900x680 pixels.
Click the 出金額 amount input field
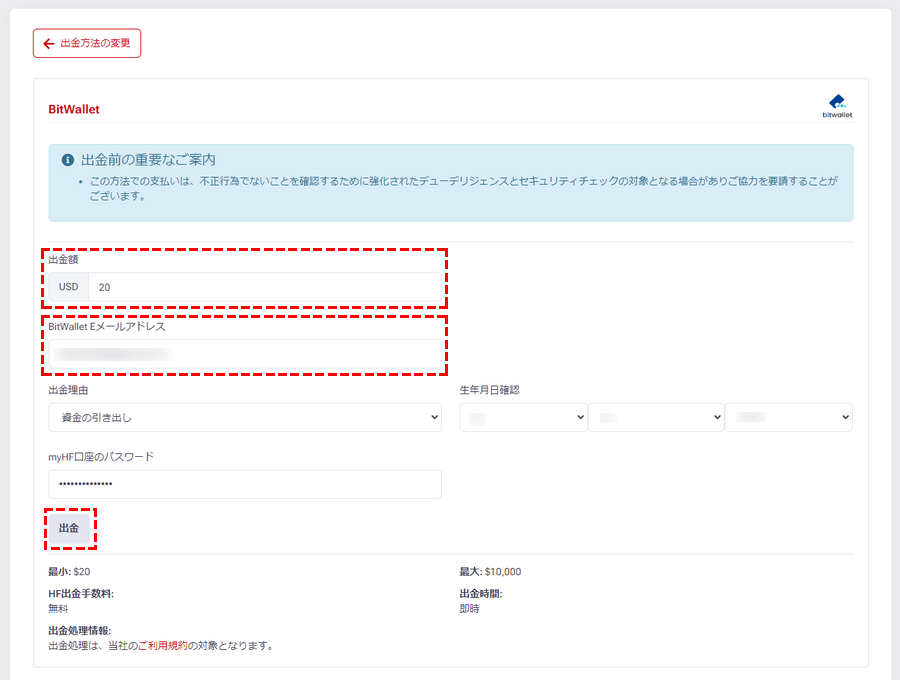point(265,287)
